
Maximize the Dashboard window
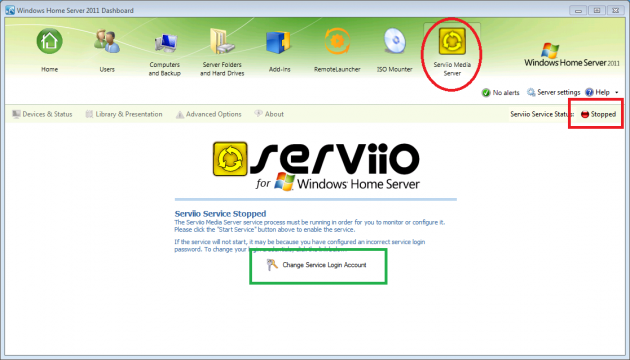(x=597, y=10)
